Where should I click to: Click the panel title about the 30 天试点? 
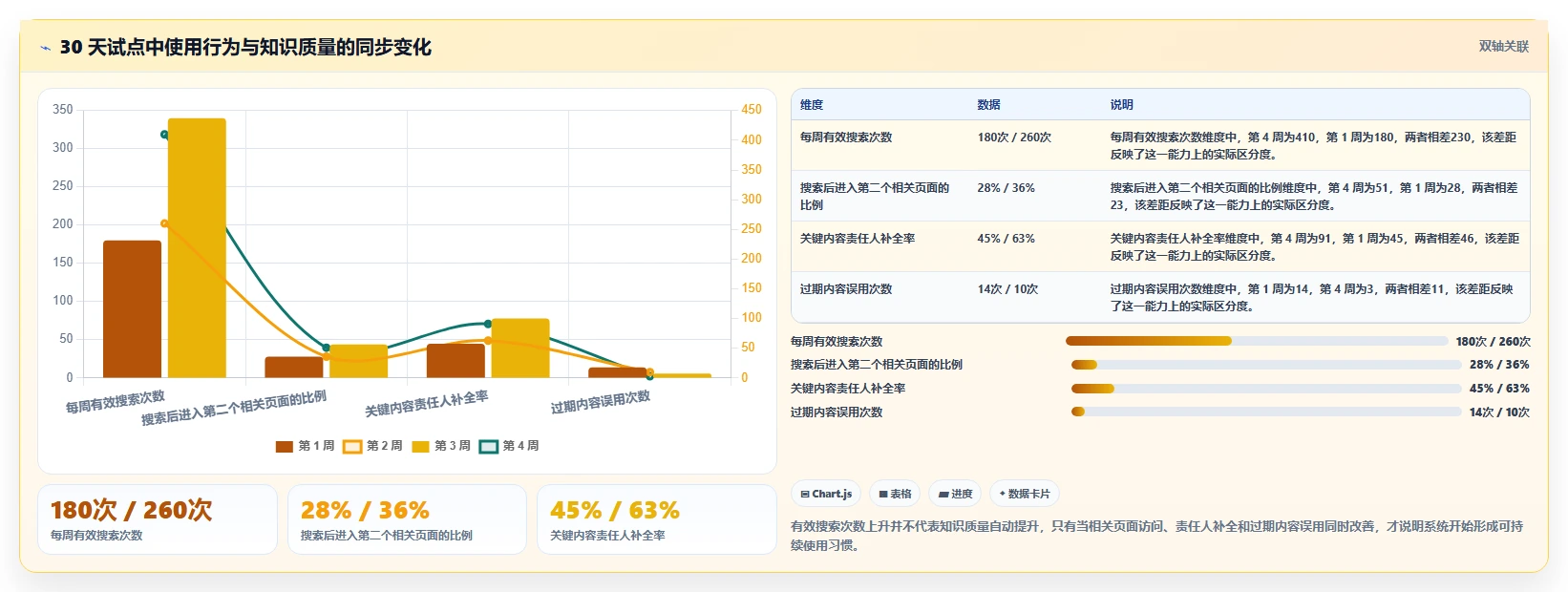click(245, 47)
